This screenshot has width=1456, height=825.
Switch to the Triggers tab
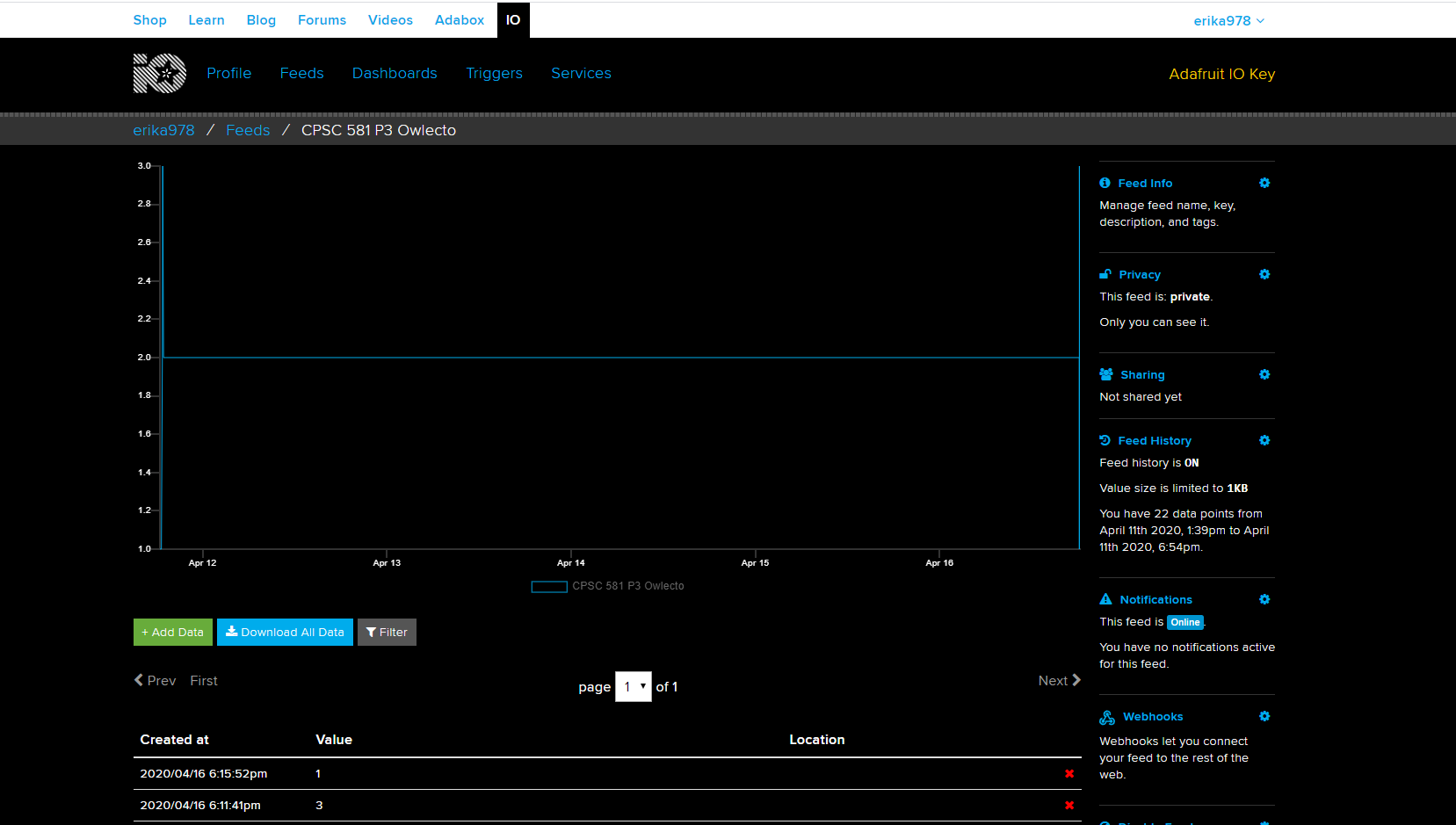coord(494,74)
